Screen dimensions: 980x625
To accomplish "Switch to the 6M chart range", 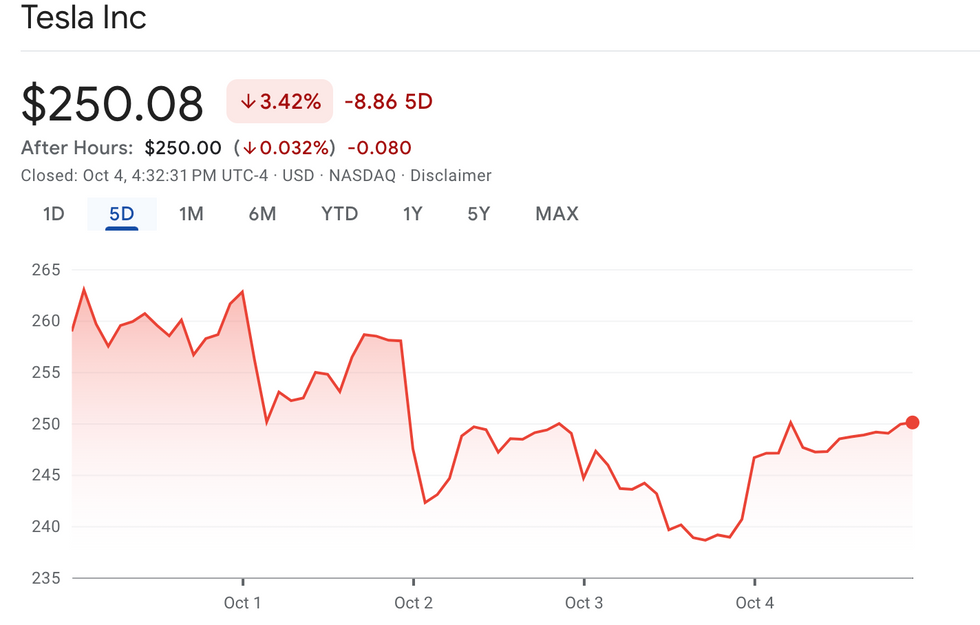I will coord(262,214).
